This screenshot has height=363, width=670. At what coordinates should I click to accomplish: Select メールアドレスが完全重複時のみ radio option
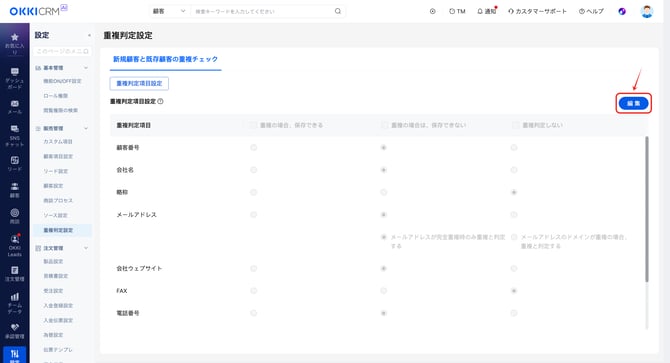[x=383, y=237]
